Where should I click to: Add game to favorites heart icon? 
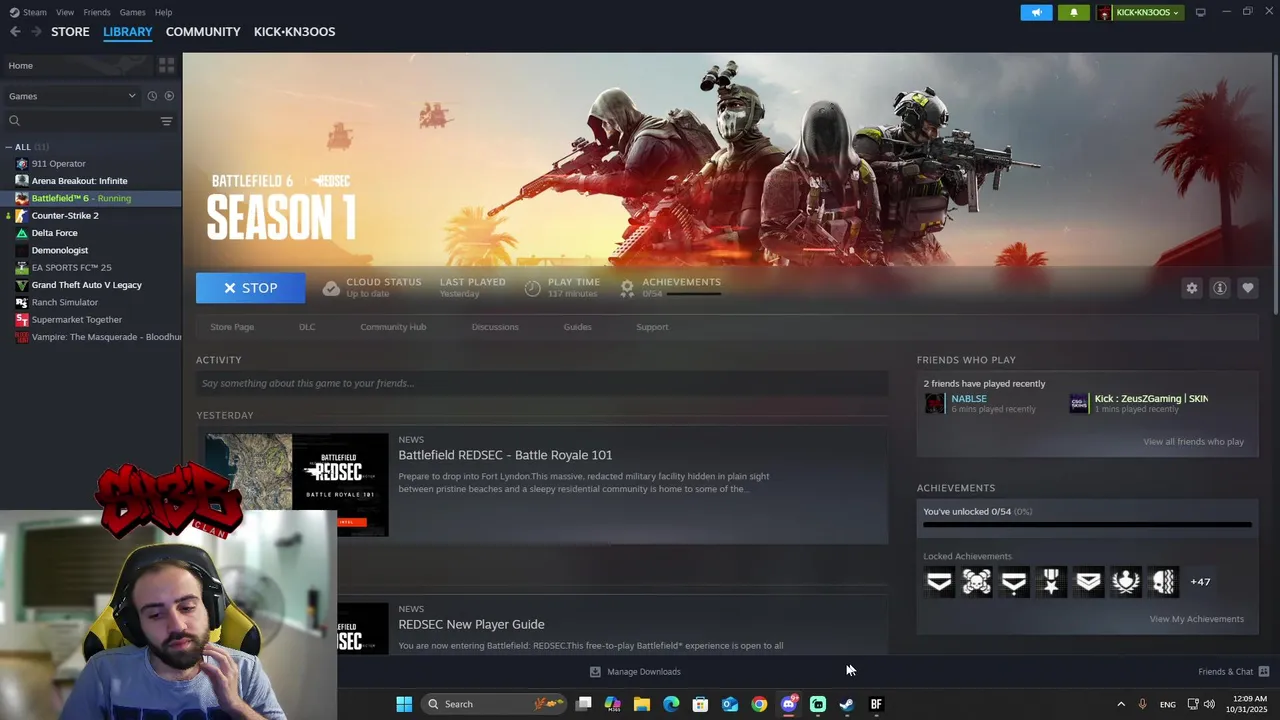pos(1248,288)
